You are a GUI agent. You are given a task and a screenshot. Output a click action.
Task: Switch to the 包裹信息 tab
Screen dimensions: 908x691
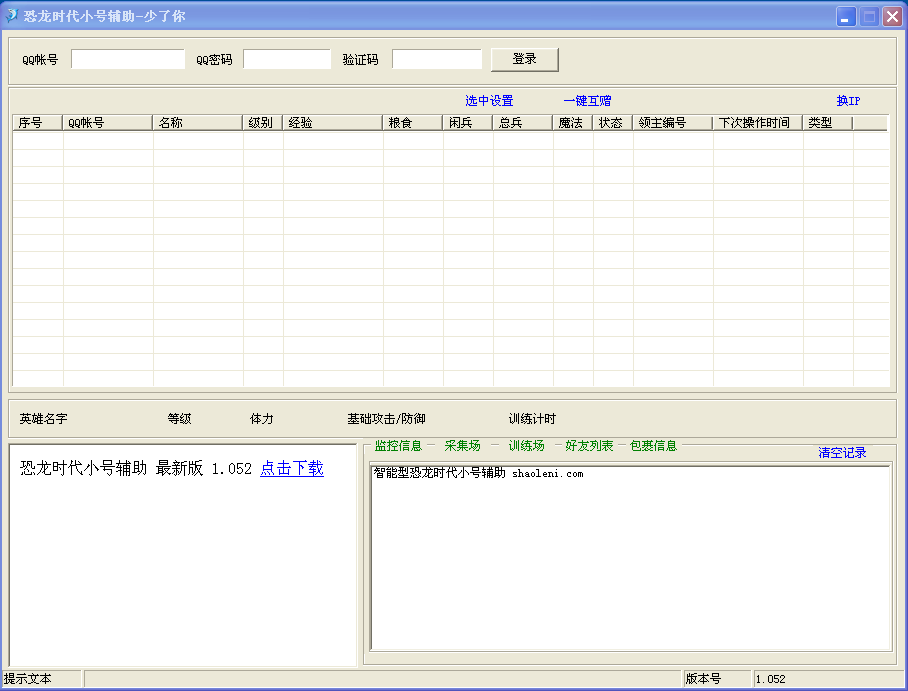[653, 445]
